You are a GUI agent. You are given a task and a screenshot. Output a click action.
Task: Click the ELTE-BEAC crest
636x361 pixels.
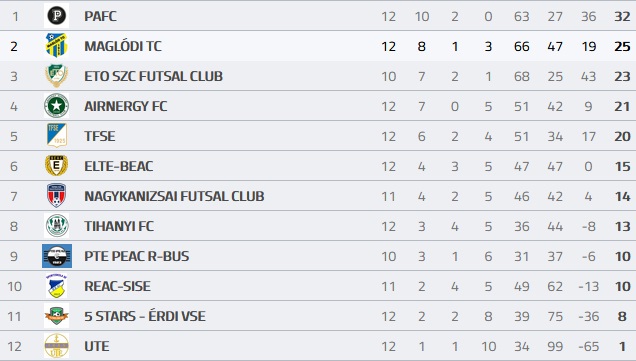coord(56,165)
